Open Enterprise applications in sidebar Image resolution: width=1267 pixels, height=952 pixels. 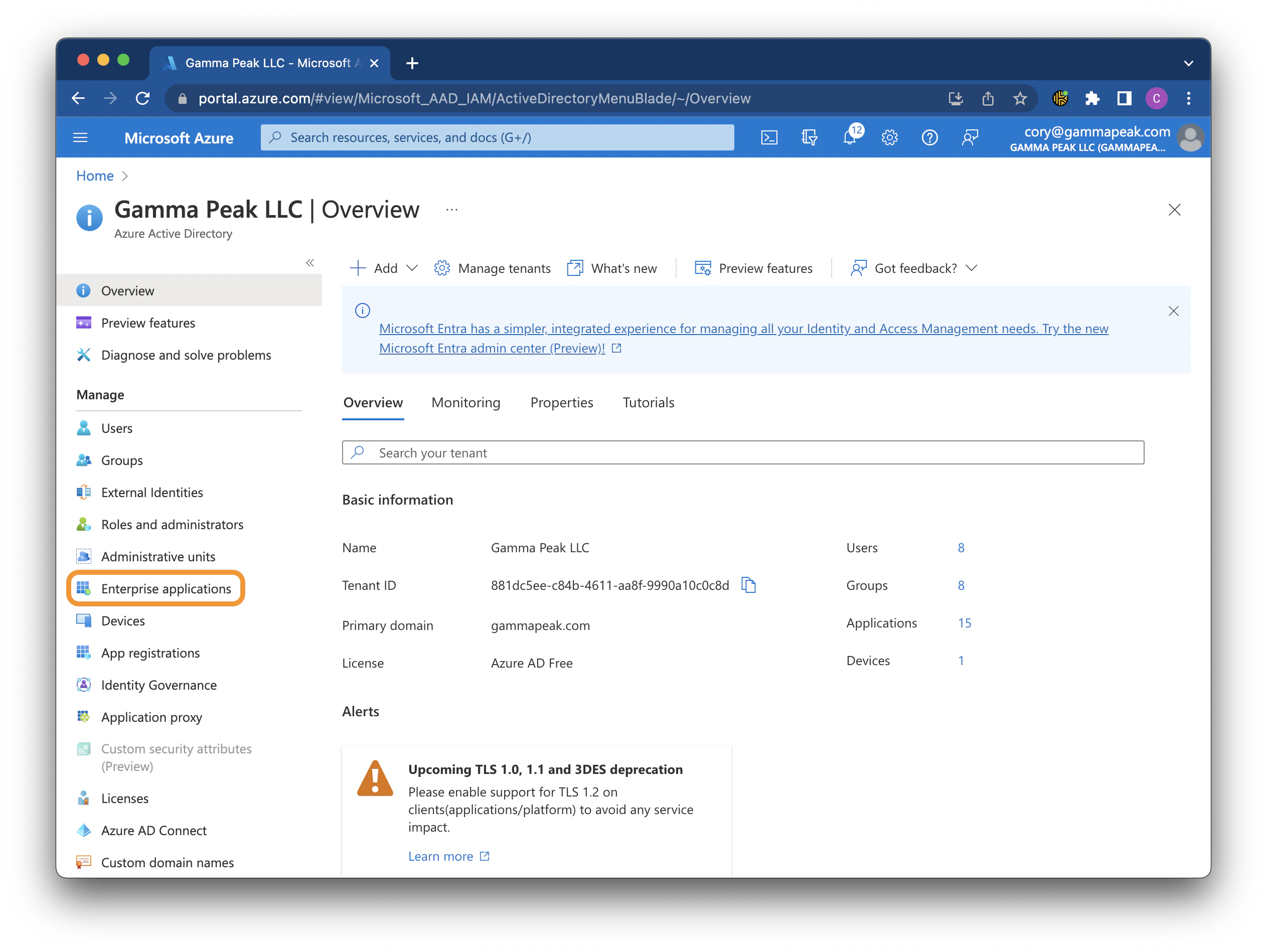click(x=166, y=589)
